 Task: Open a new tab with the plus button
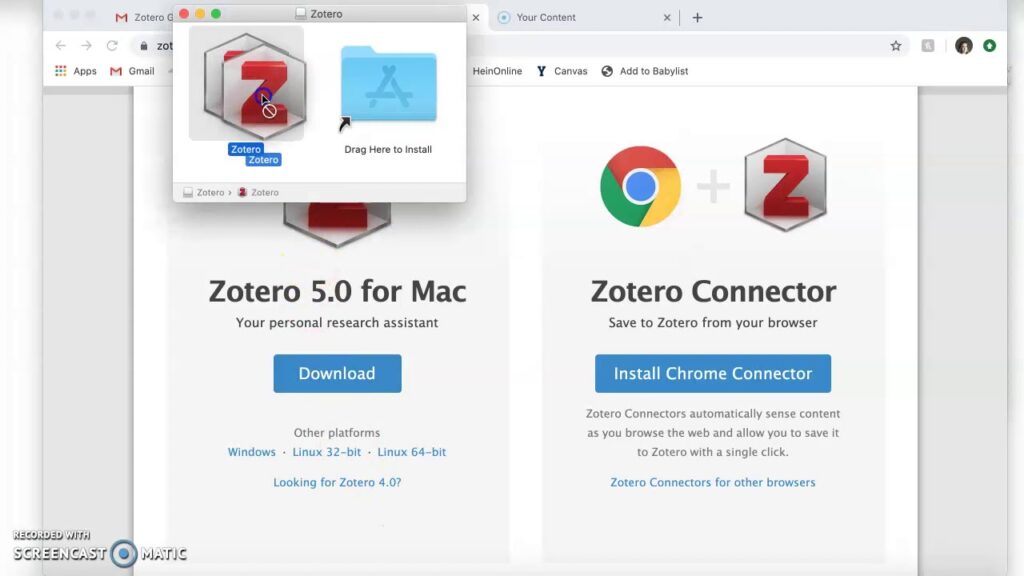(x=697, y=18)
